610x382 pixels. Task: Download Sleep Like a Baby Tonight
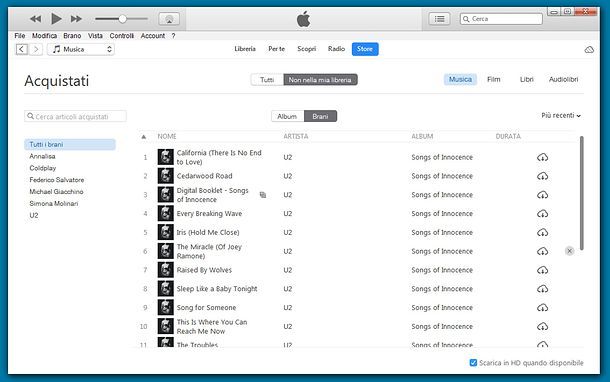click(x=543, y=289)
